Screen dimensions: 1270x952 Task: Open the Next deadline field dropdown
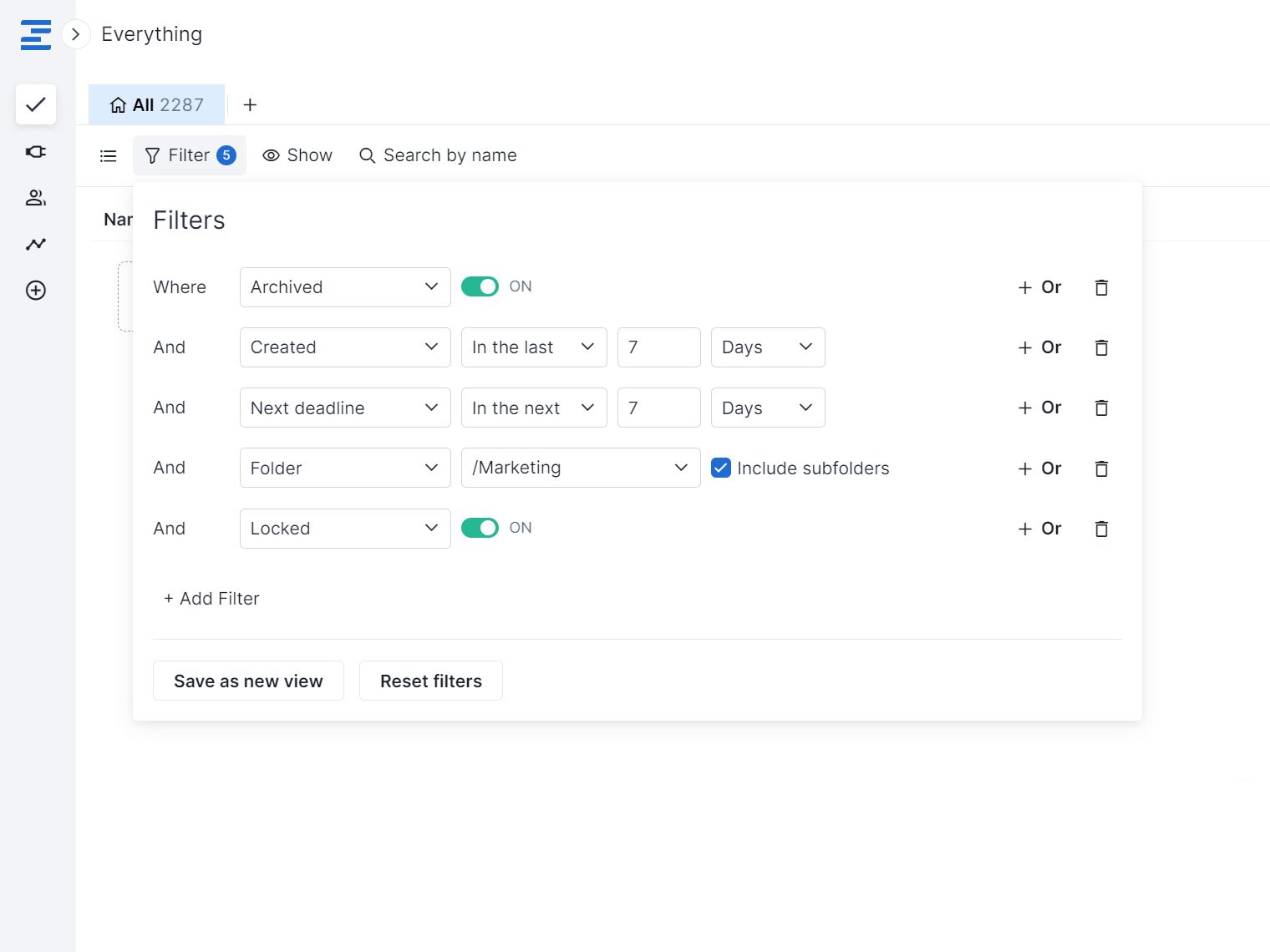[x=344, y=408]
